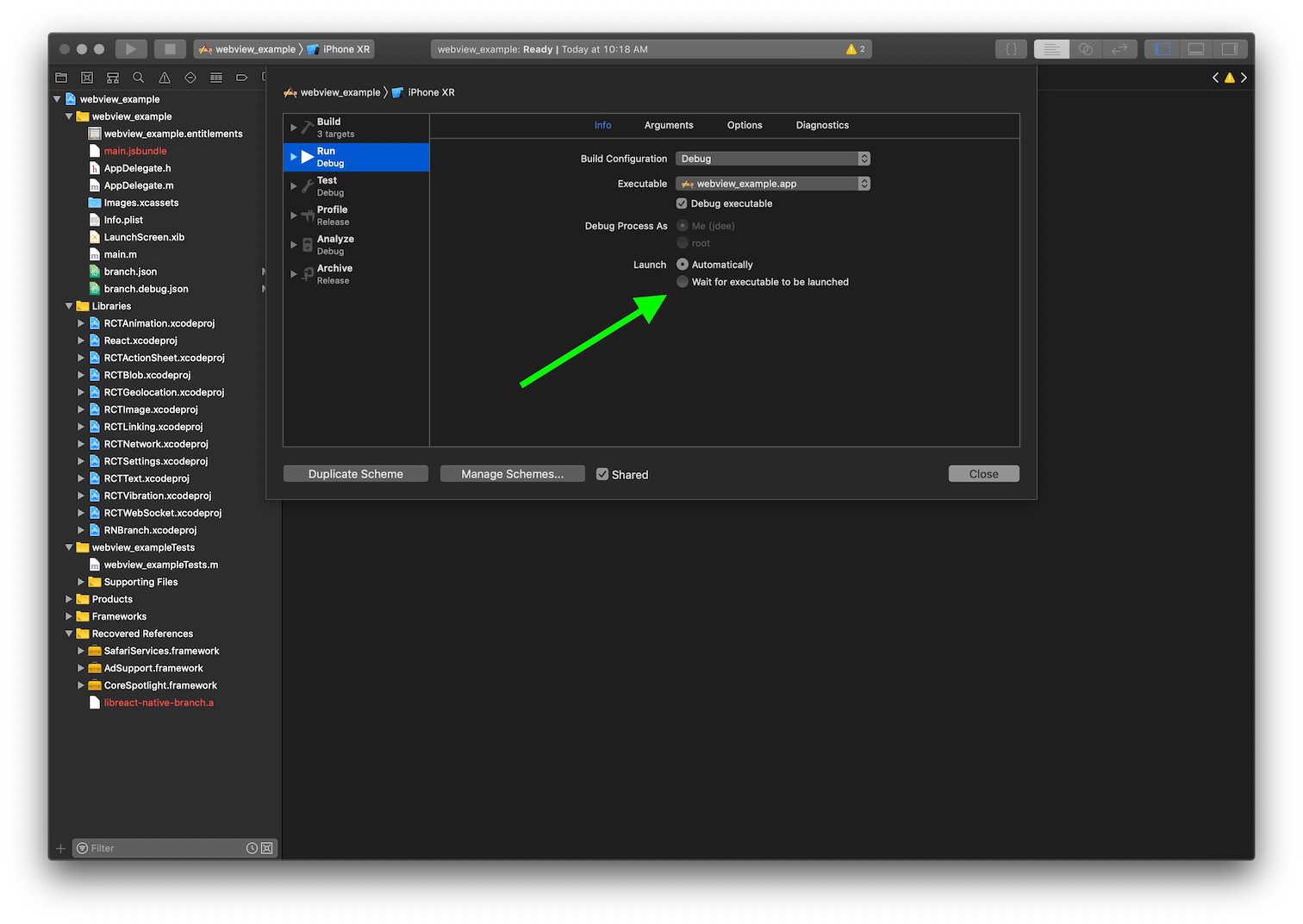Open the Issue navigator triangle icon

tap(165, 78)
